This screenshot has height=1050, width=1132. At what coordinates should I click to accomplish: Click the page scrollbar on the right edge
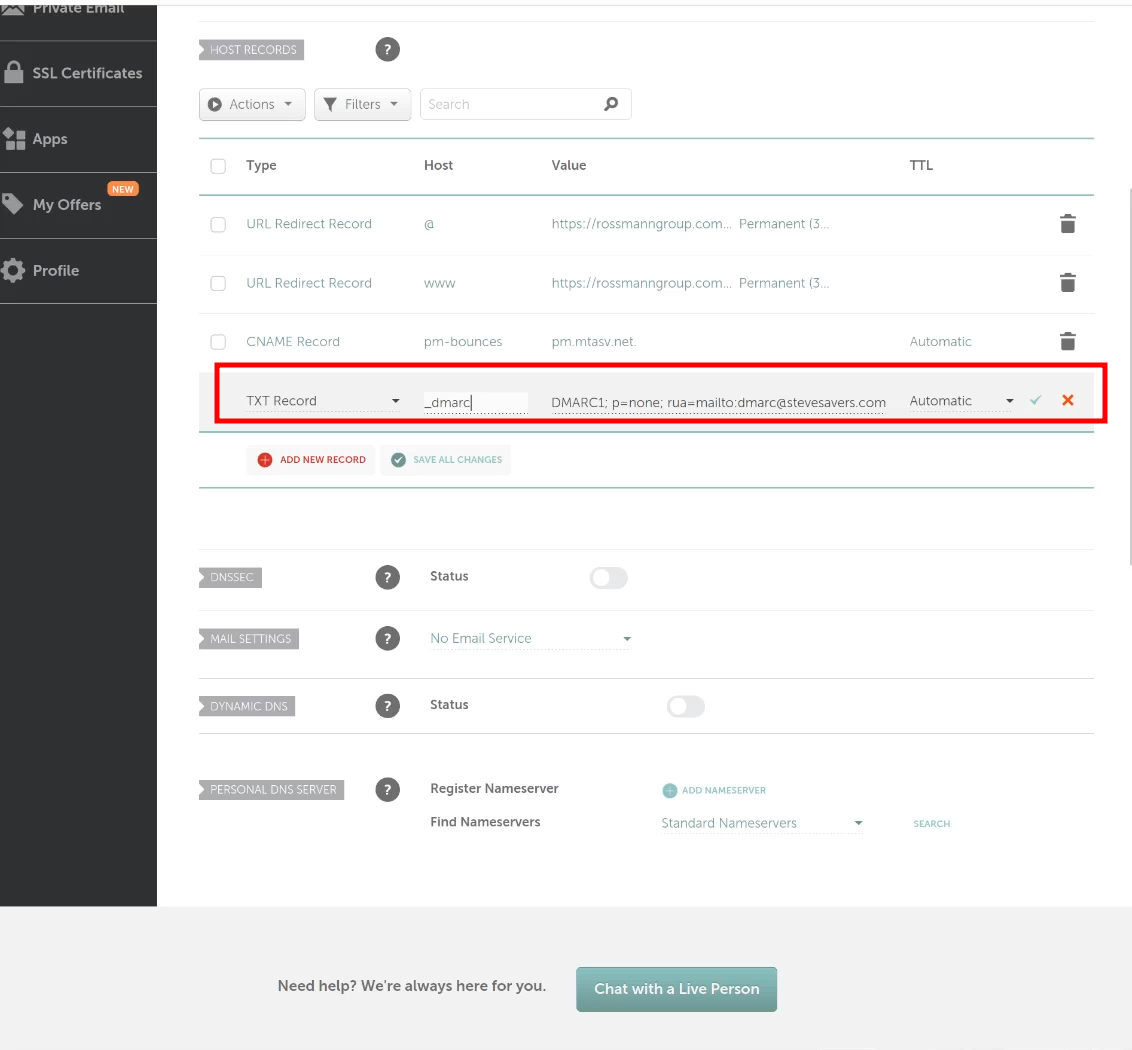(x=1129, y=376)
